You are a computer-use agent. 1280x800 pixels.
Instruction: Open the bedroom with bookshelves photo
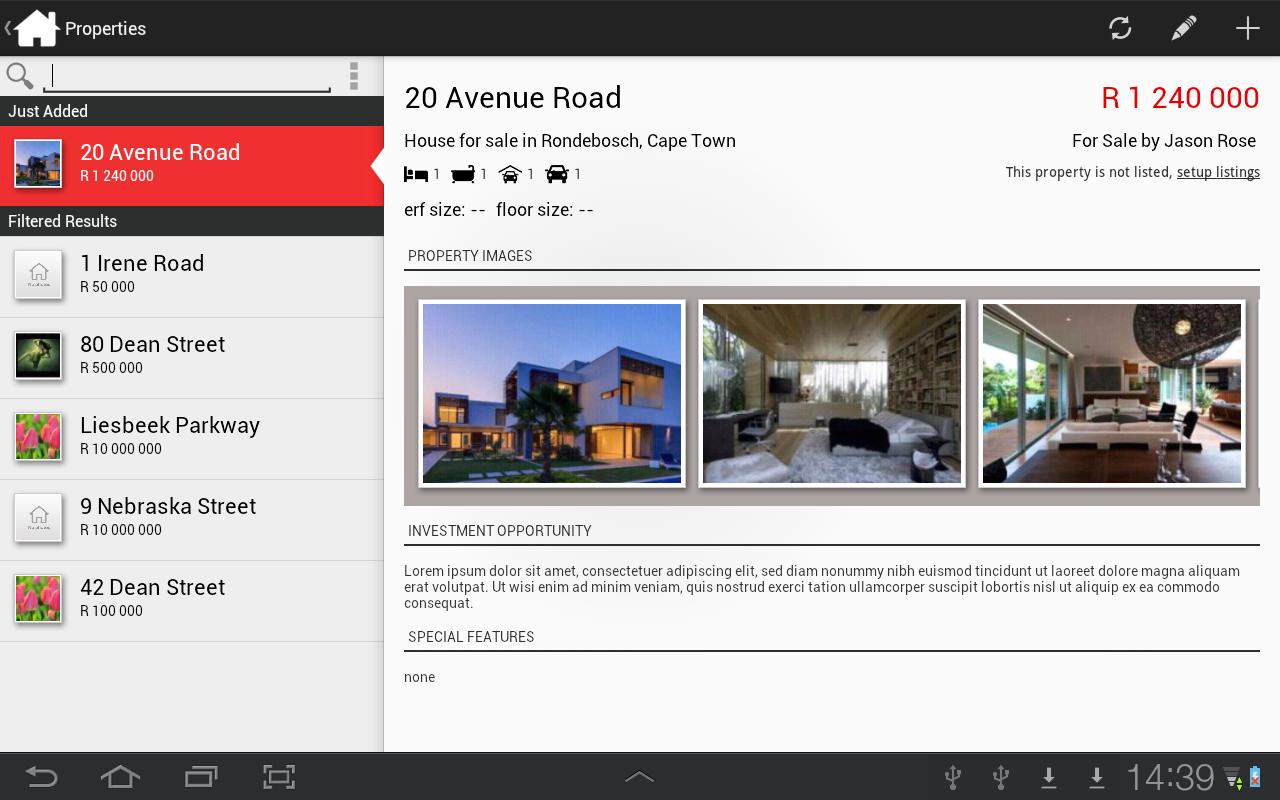click(x=832, y=394)
